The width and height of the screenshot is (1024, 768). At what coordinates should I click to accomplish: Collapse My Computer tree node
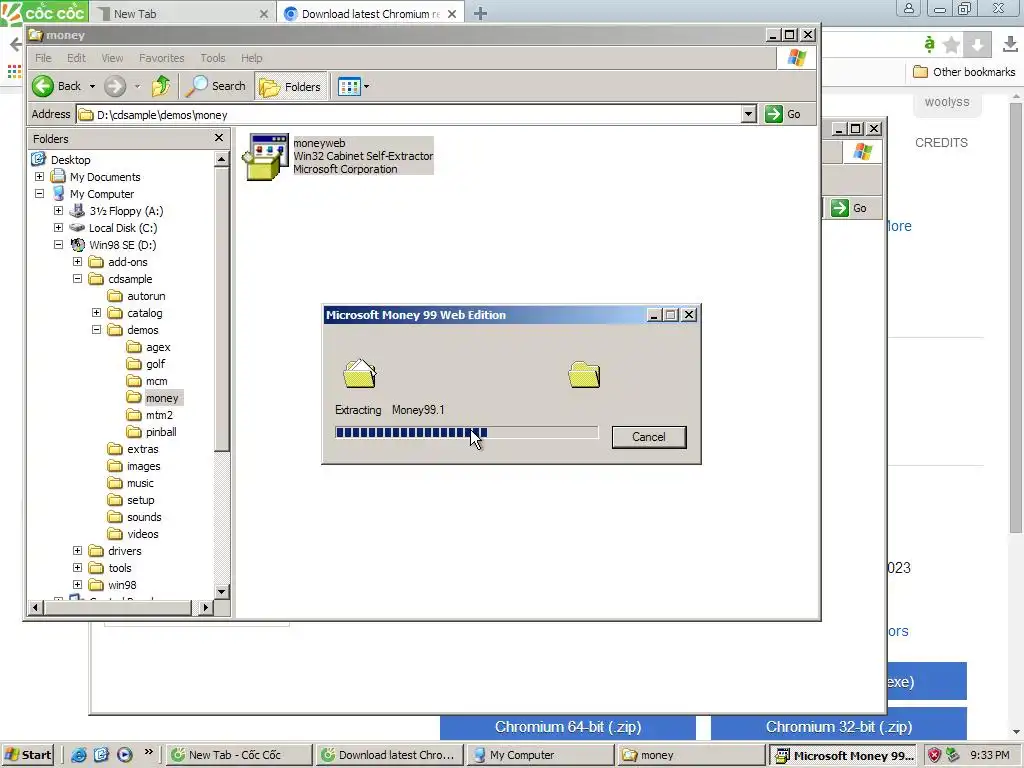click(x=39, y=194)
